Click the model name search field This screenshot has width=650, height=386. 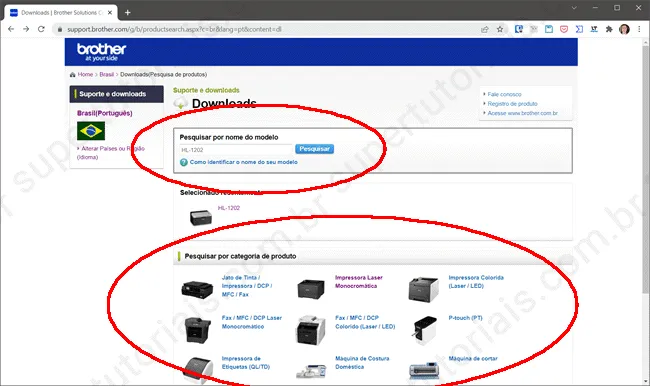click(236, 149)
